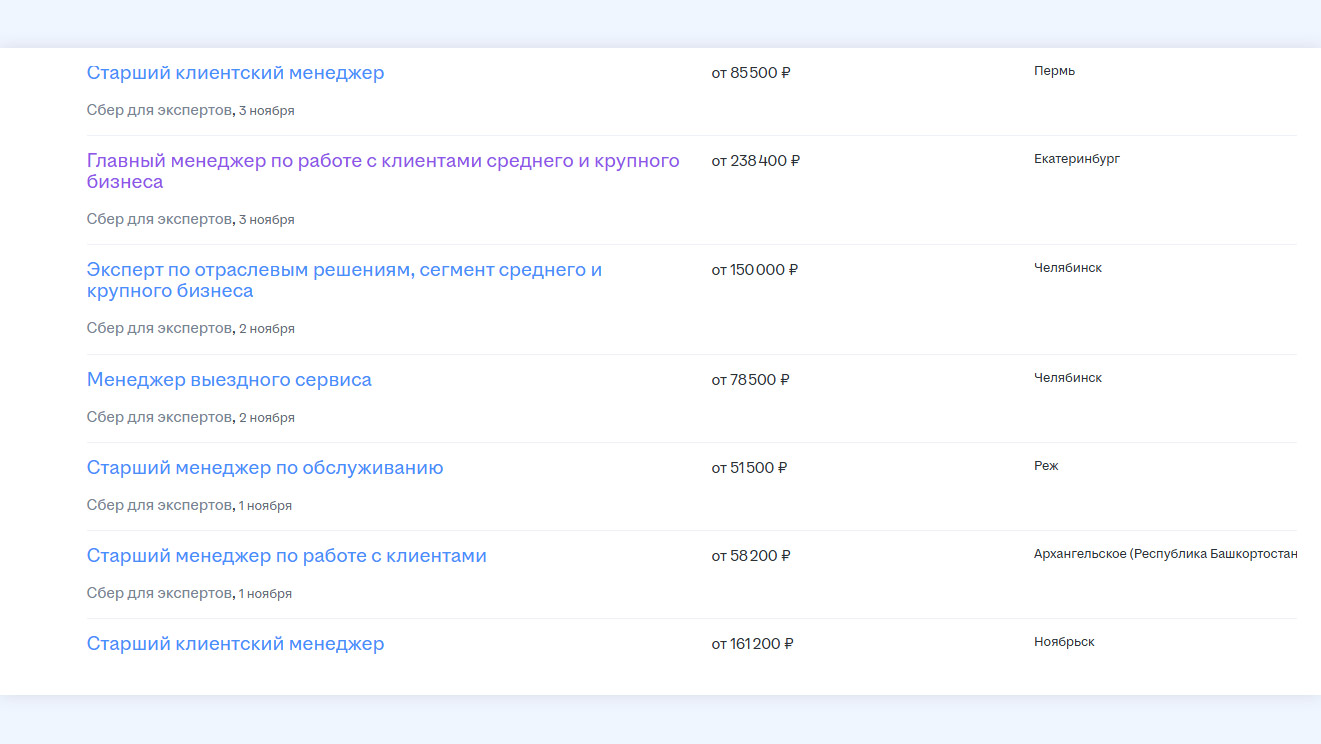Click 'Менеджер выездного сервиса' job title
This screenshot has height=744, width=1321.
coord(229,380)
